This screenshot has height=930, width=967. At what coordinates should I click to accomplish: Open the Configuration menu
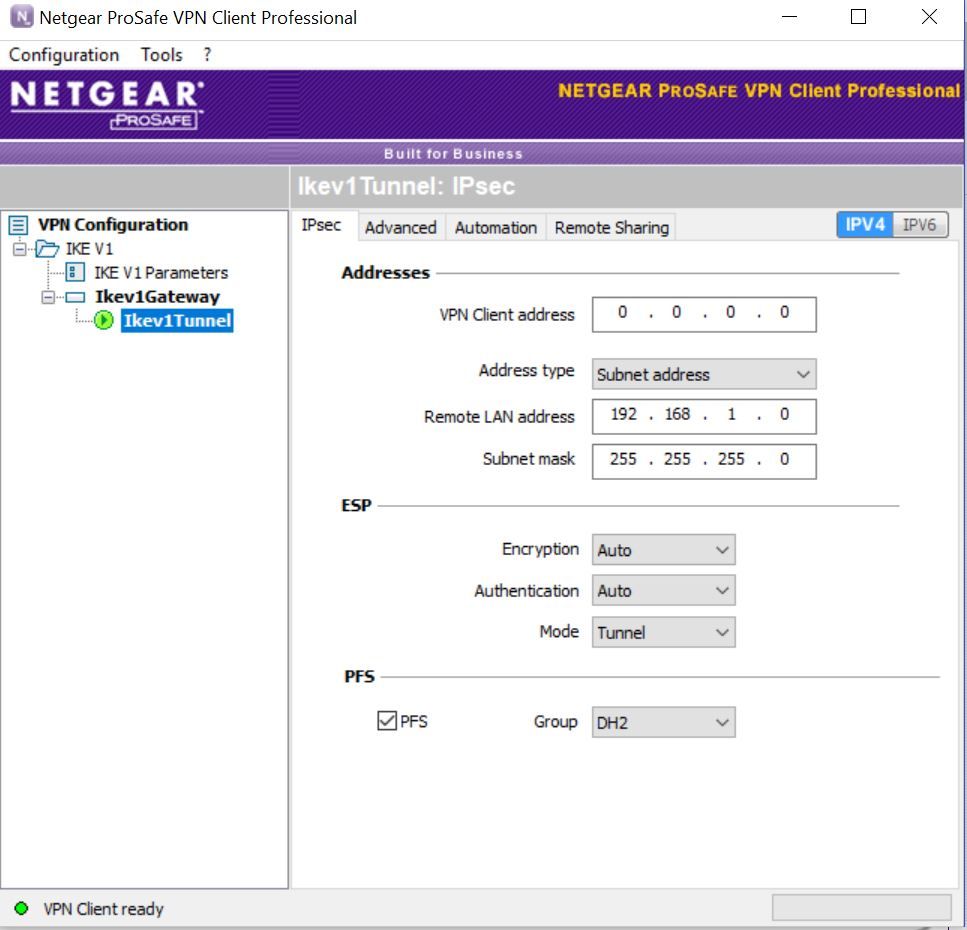64,55
